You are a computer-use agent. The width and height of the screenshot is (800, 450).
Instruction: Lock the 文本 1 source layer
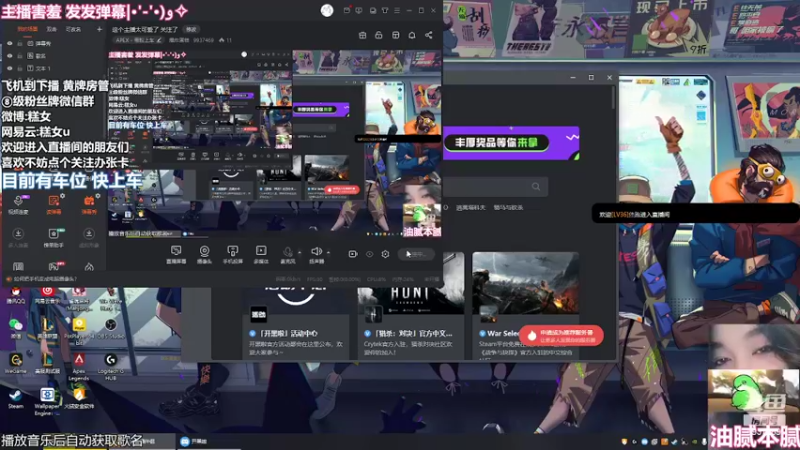tap(20, 68)
